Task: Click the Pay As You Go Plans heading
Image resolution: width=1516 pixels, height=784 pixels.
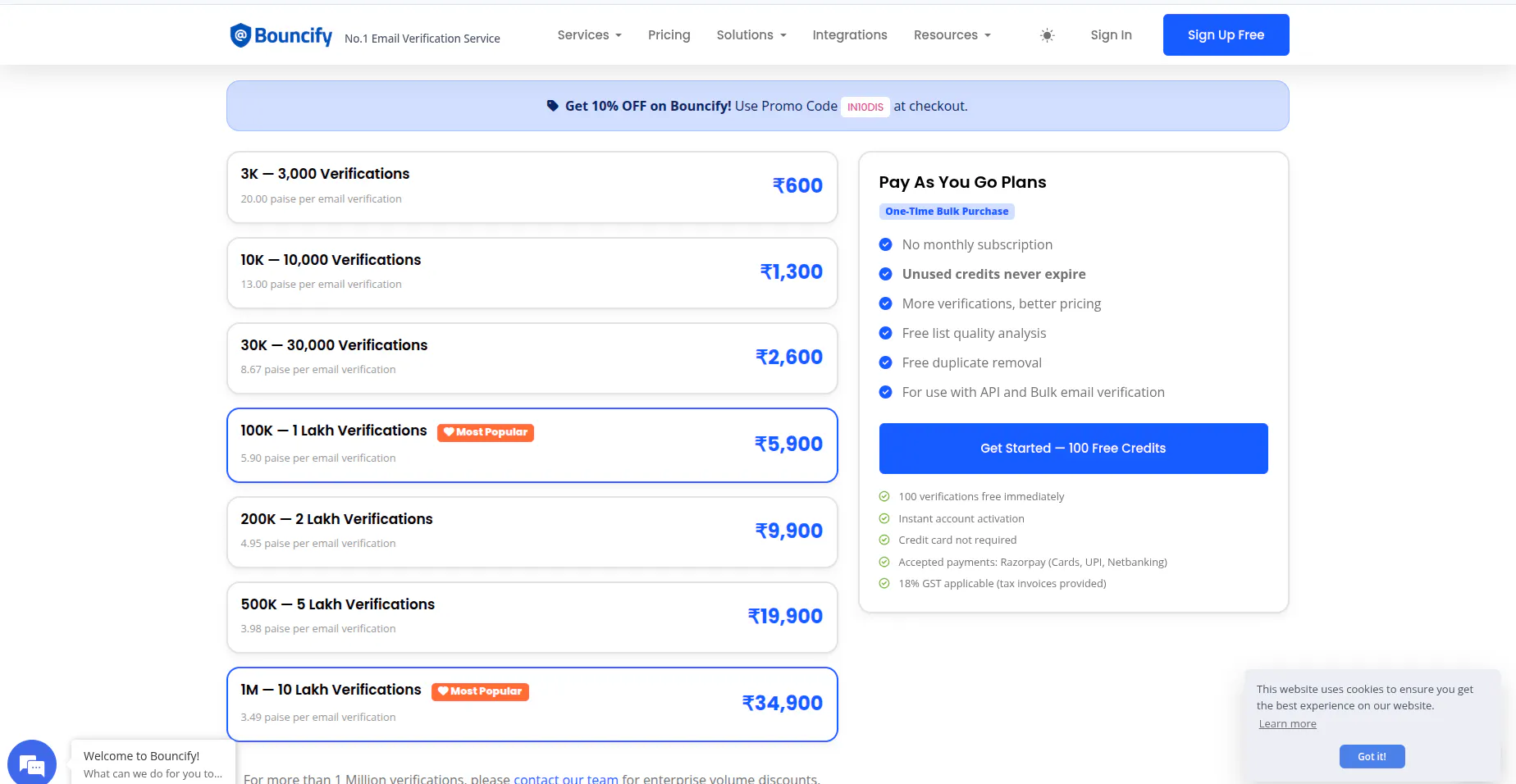Action: (962, 182)
